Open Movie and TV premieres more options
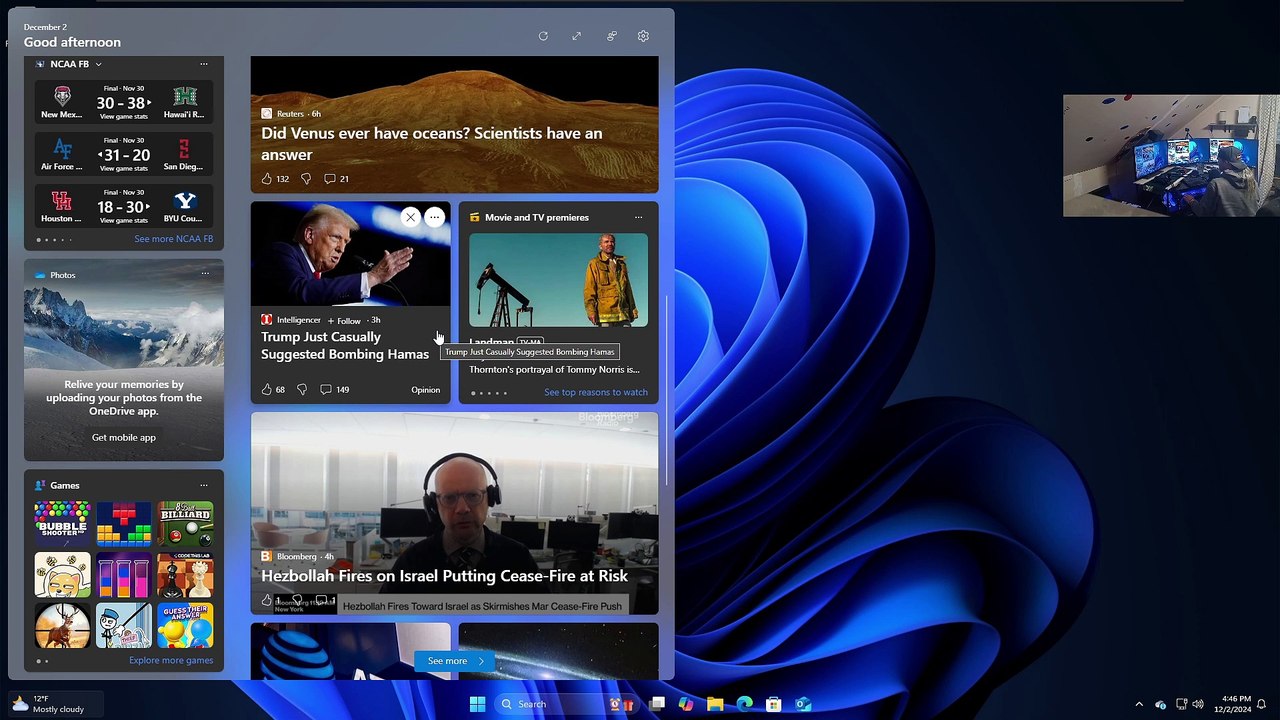The image size is (1280, 720). [638, 217]
